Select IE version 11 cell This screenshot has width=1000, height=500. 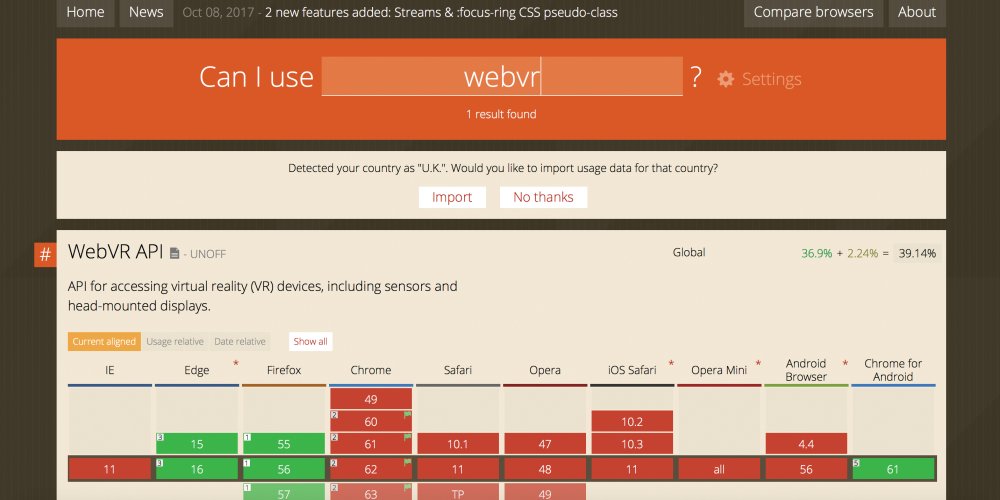110,469
